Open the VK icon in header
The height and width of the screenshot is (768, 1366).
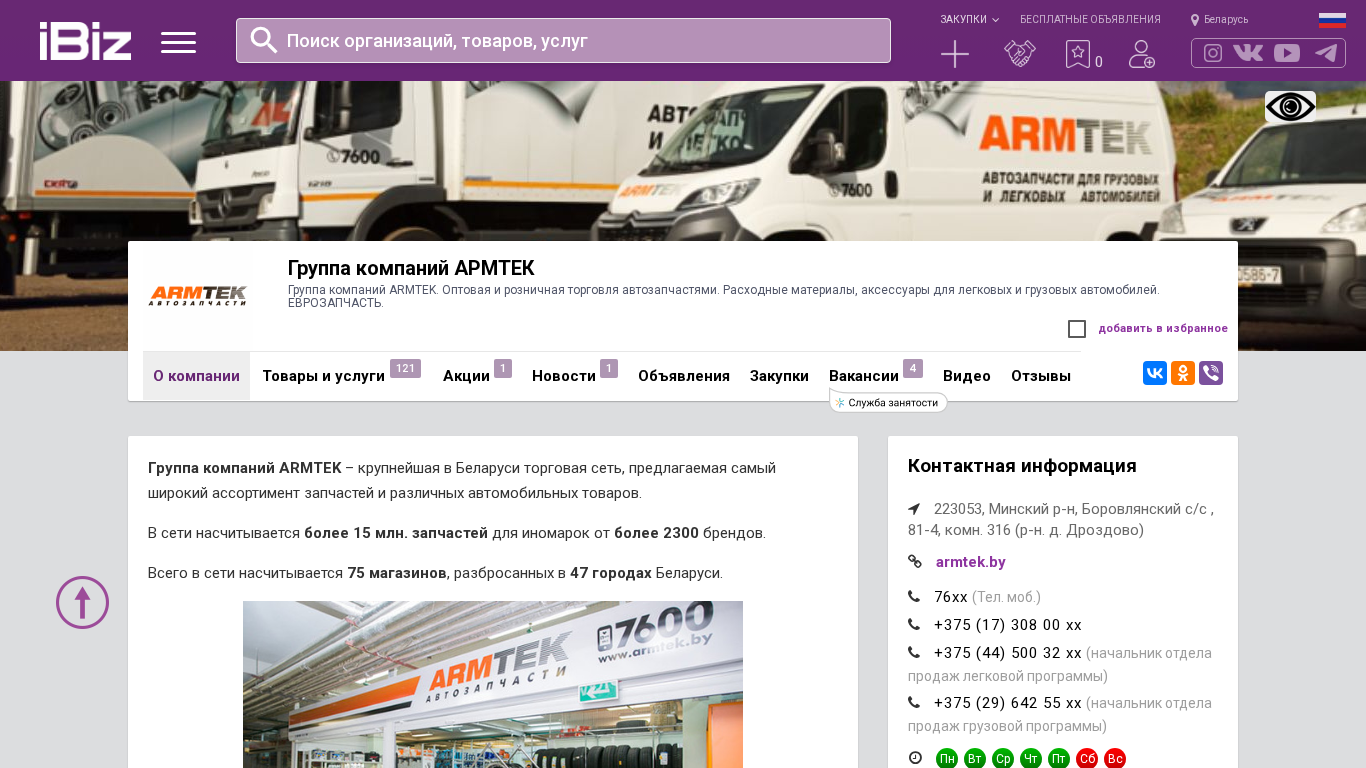click(1248, 53)
